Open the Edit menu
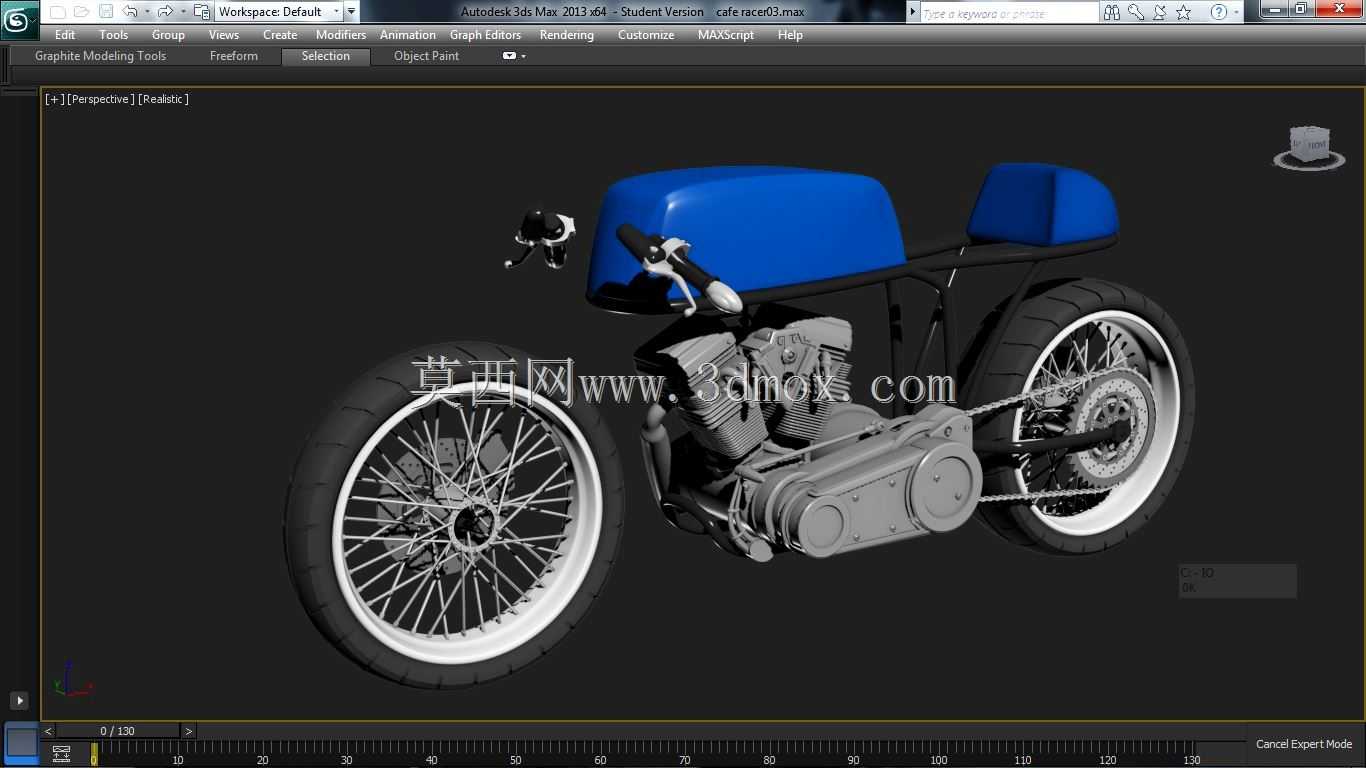The height and width of the screenshot is (768, 1366). tap(65, 35)
